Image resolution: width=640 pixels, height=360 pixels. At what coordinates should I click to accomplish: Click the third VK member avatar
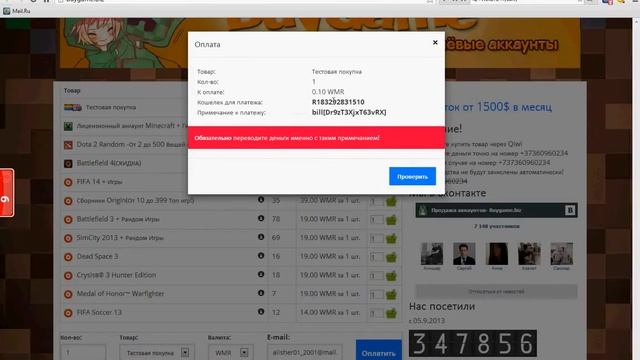(497, 254)
